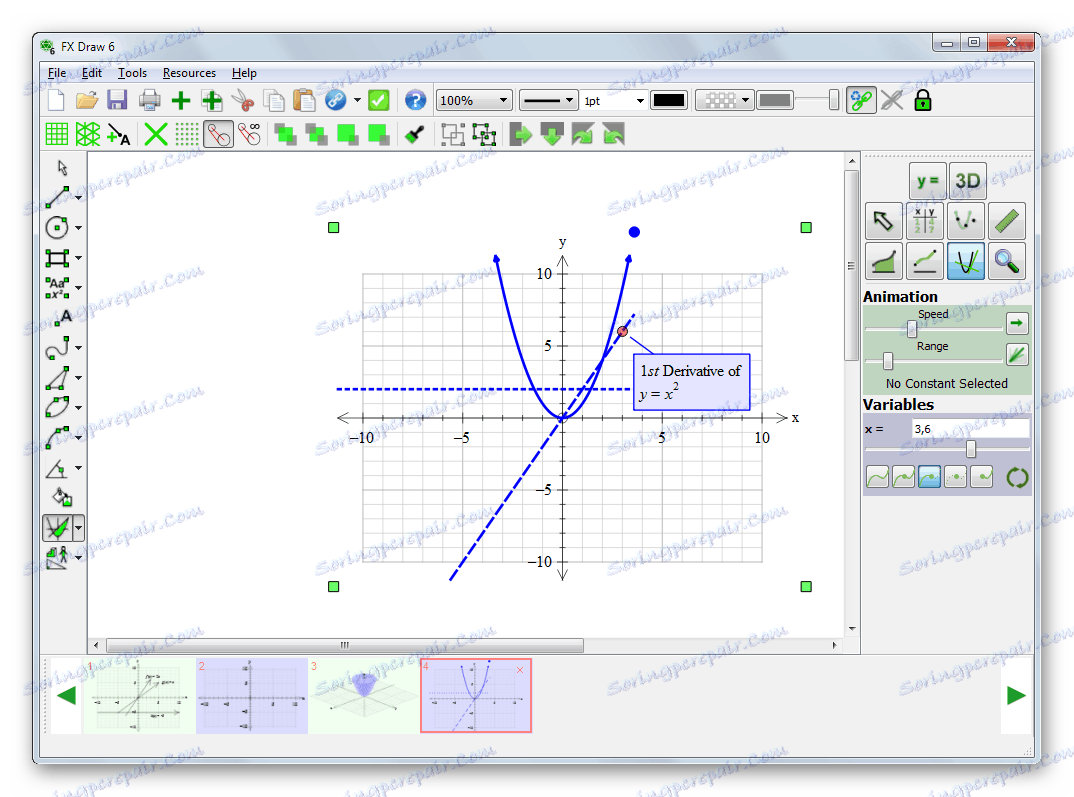Select the third thumbnail with 3D graph
Screen dimensions: 1074x797
pos(363,696)
